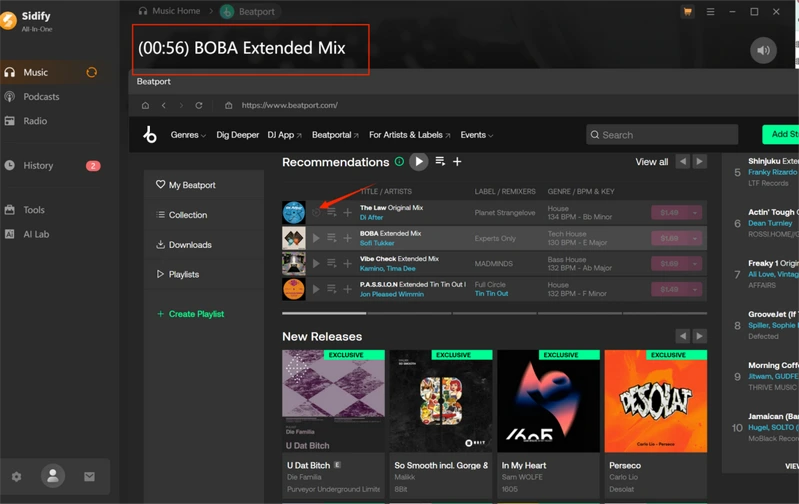Reload the Beatport page
The height and width of the screenshot is (504, 799).
coord(199,105)
